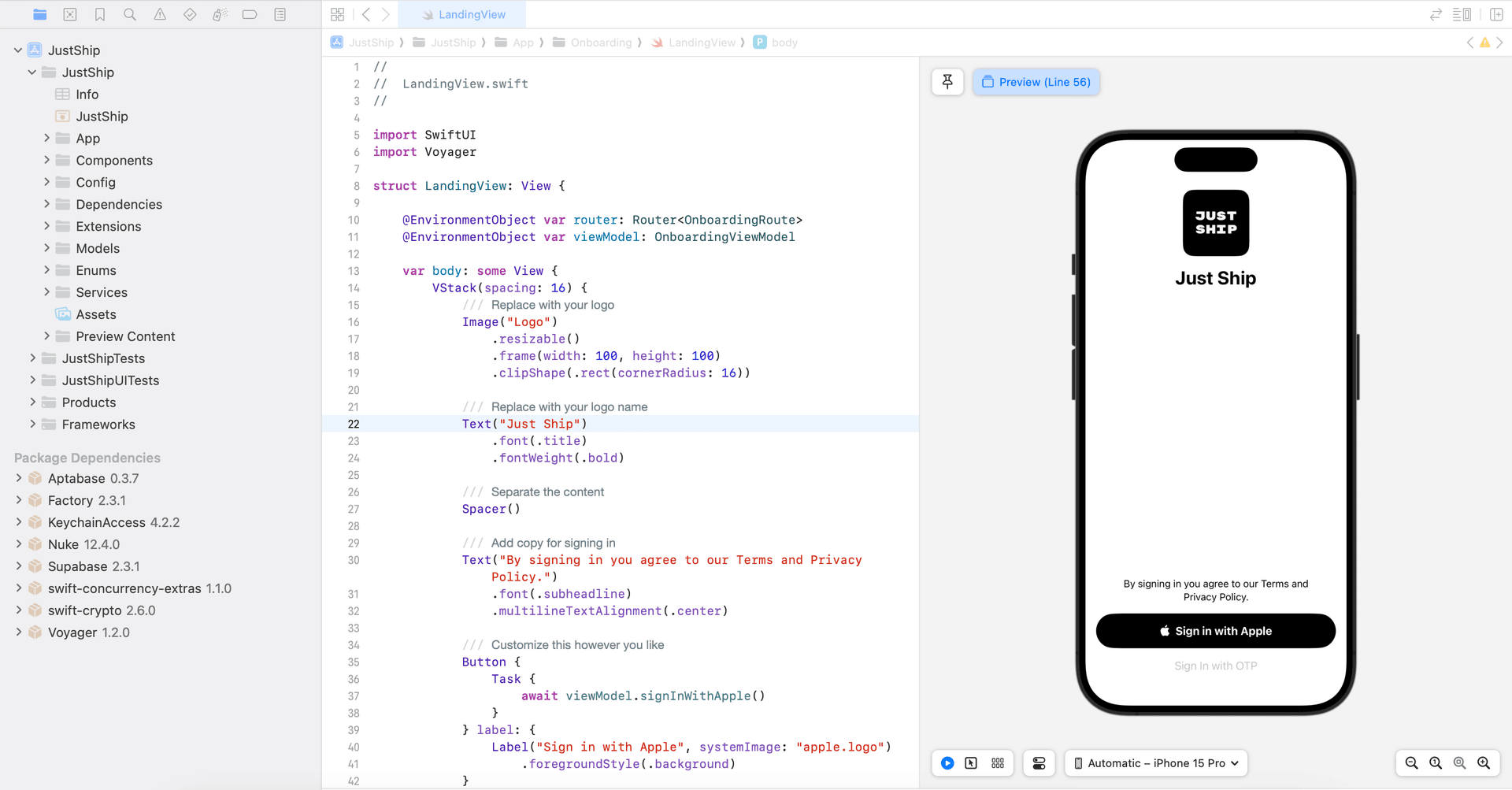The width and height of the screenshot is (1512, 790).
Task: Open the Project navigator folder icon
Action: 40,14
